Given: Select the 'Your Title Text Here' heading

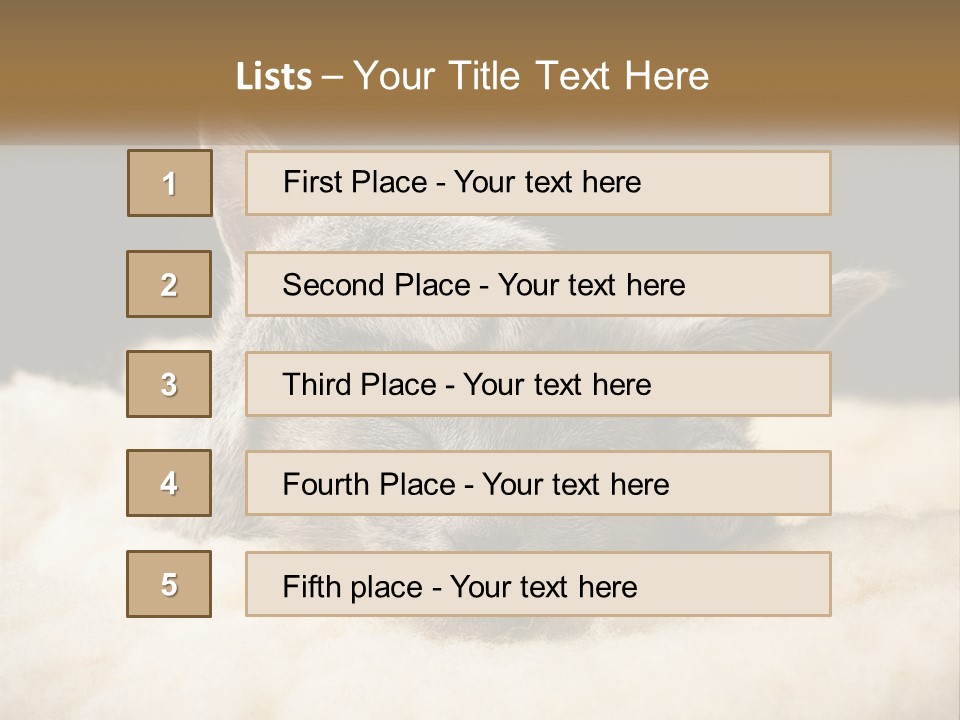Looking at the screenshot, I should (x=531, y=76).
